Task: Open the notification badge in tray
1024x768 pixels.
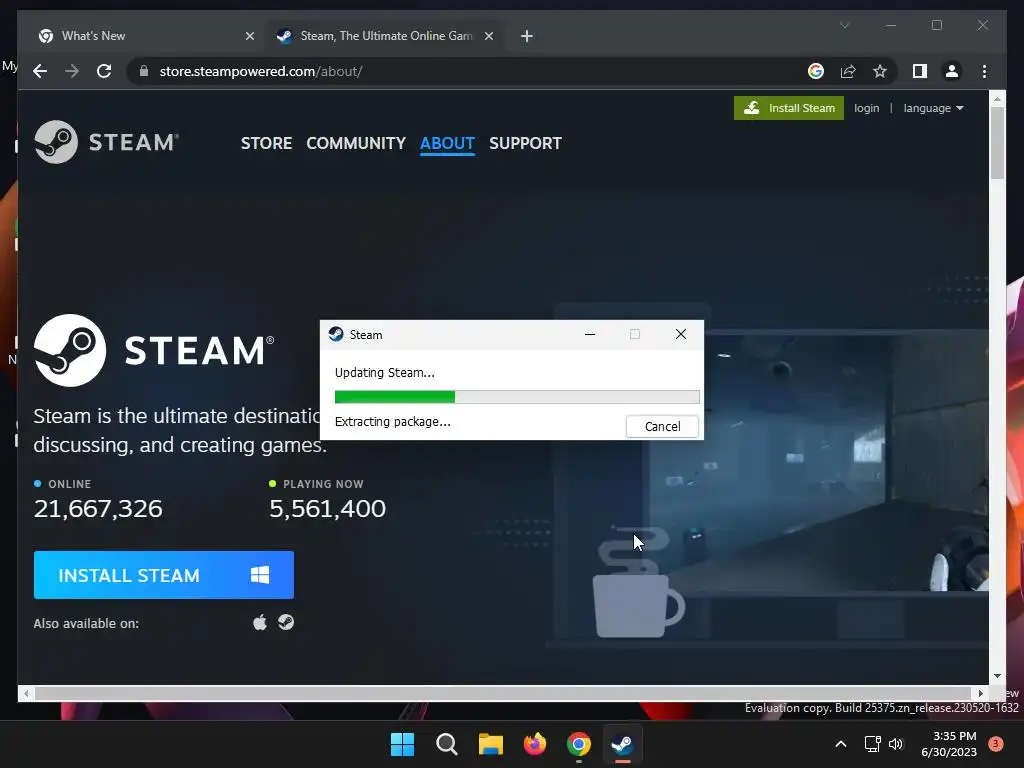Action: (995, 744)
